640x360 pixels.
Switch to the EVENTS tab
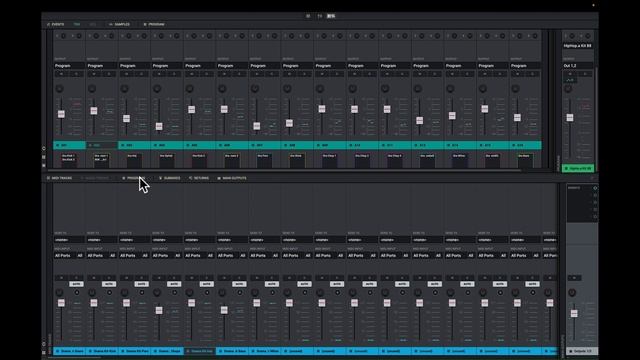click(56, 24)
